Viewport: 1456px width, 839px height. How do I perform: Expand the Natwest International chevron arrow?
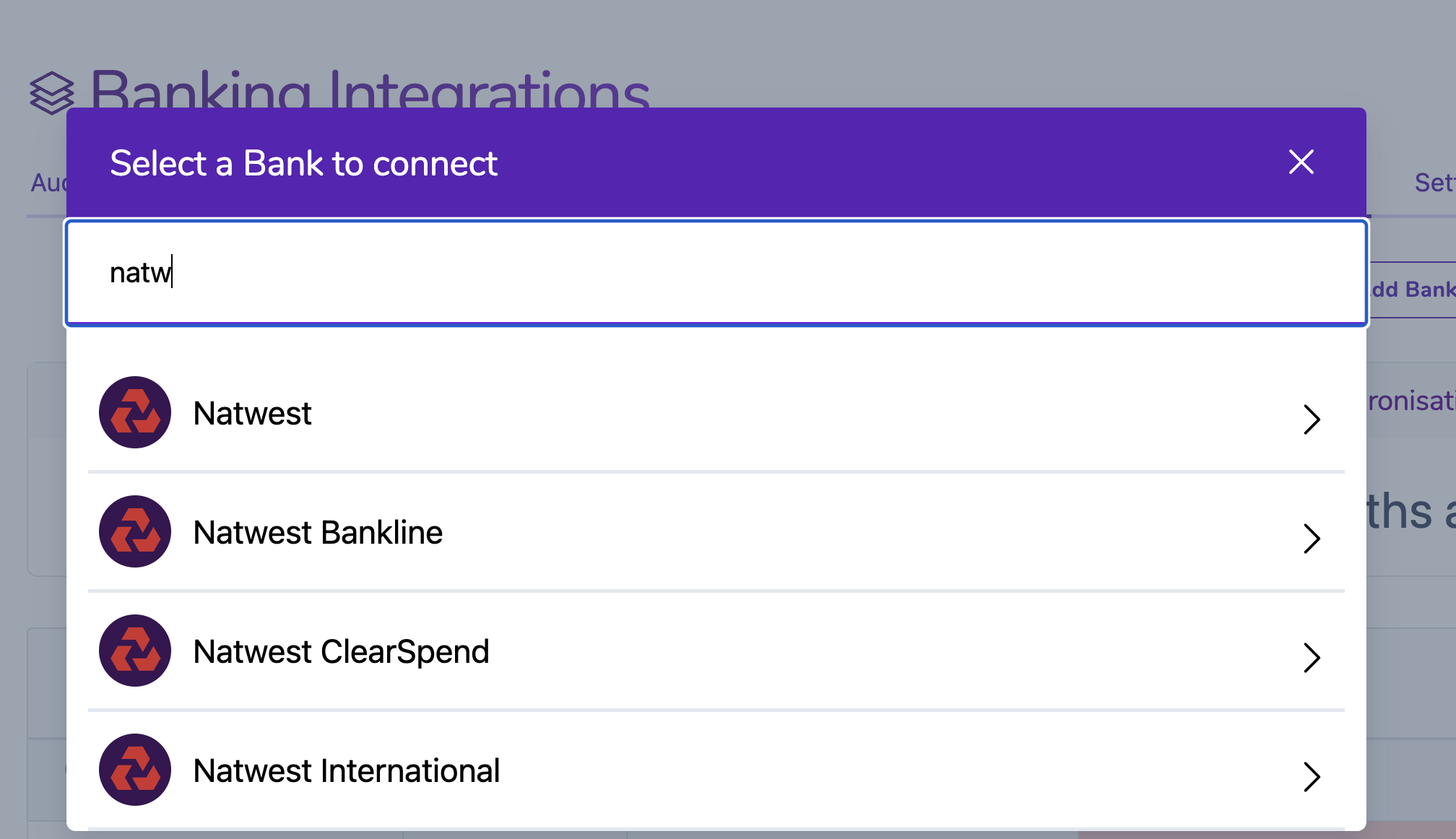(x=1312, y=776)
